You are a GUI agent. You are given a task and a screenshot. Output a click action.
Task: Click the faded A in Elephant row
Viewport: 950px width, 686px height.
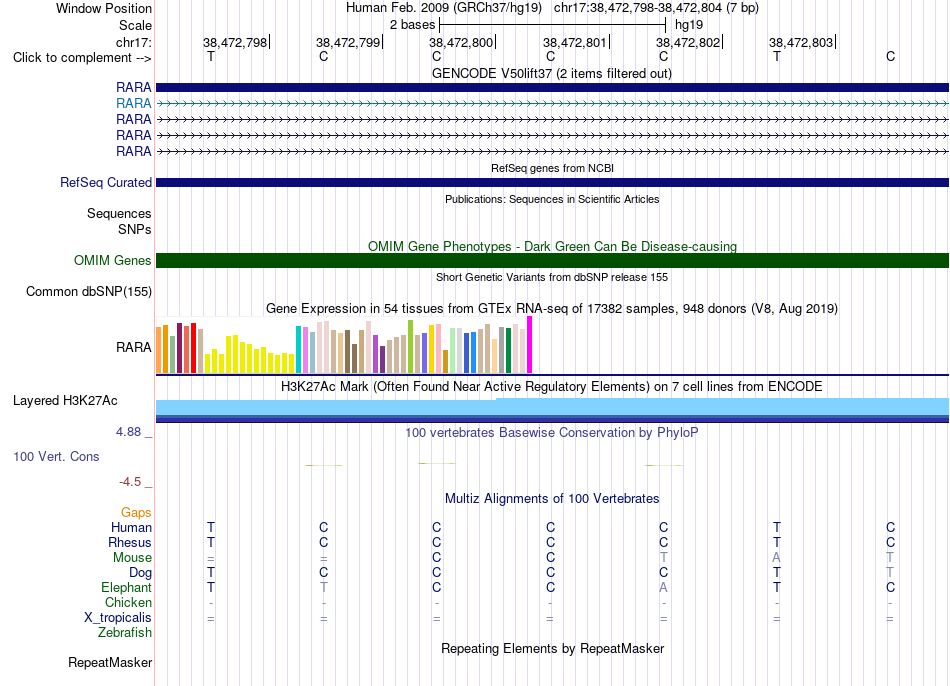(663, 587)
